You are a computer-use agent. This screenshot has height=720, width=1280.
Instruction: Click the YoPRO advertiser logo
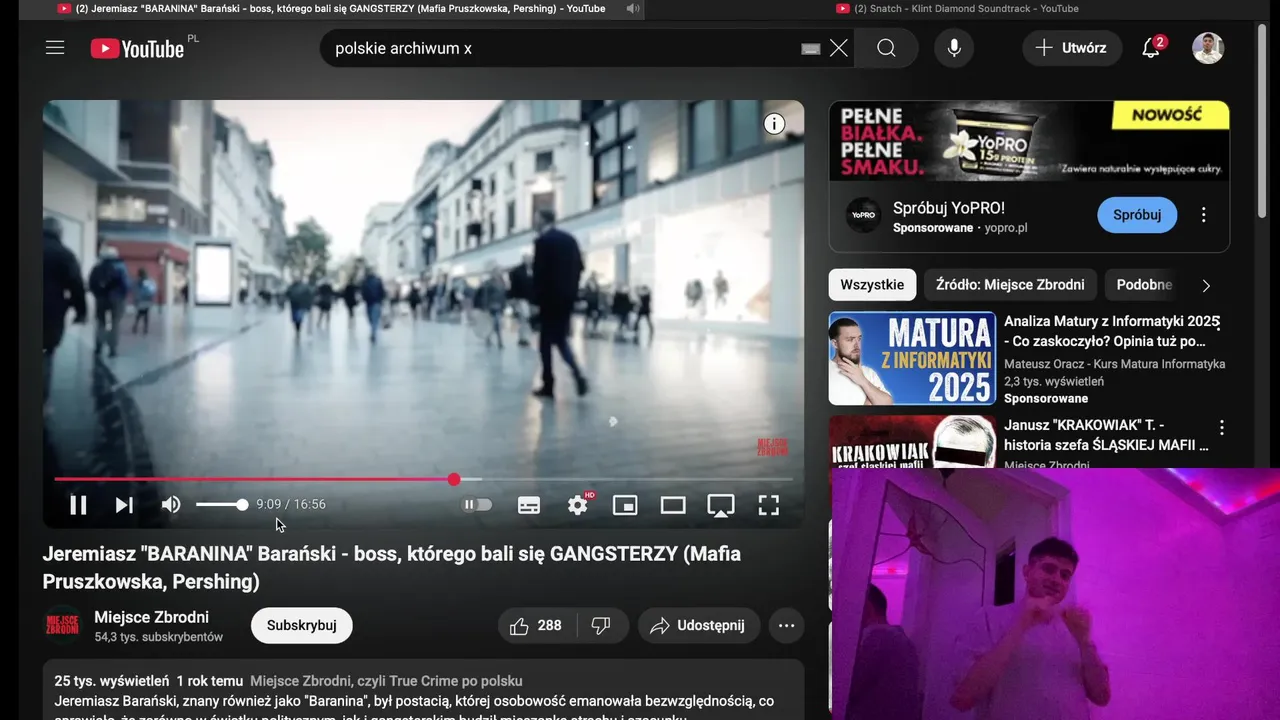863,215
